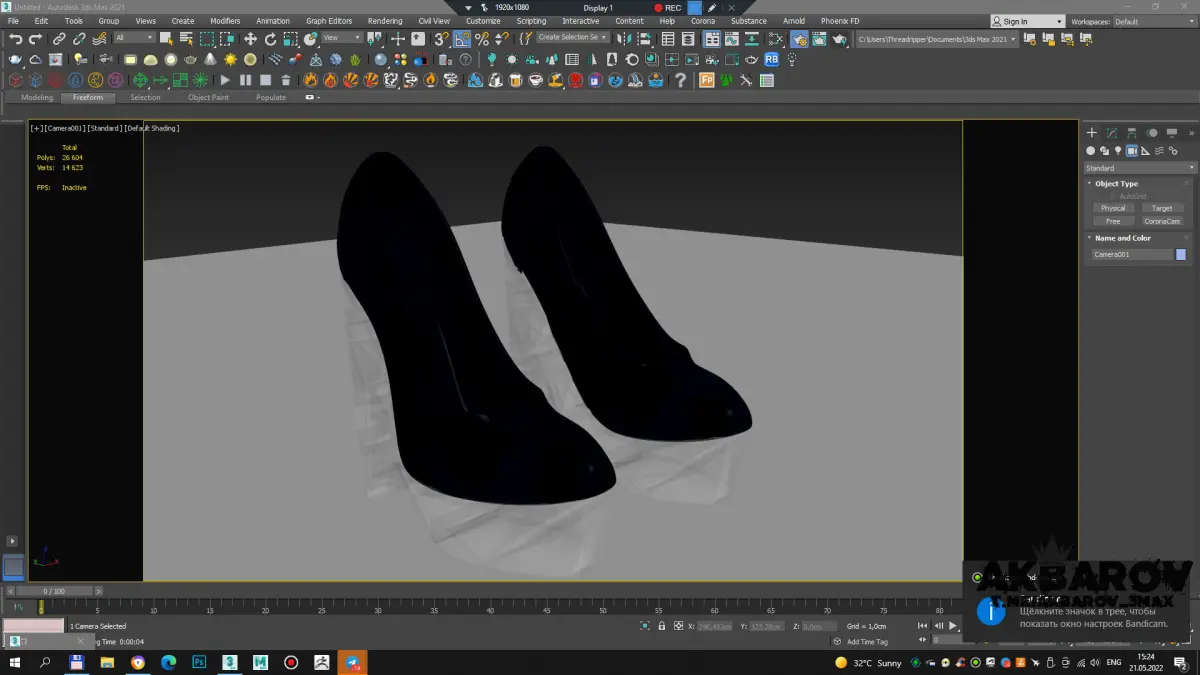1200x675 pixels.
Task: Toggle the Percent Snap tool
Action: click(482, 39)
